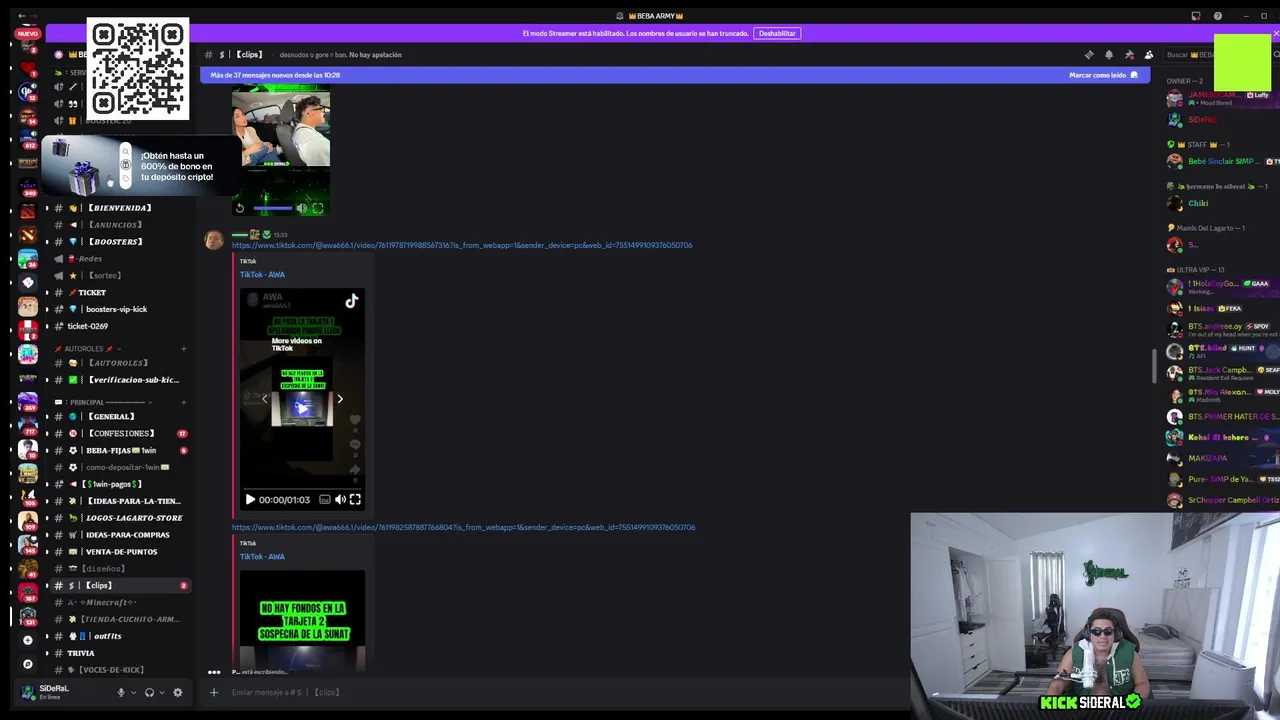The image size is (1280, 720).
Task: Seek on TikTok video progress bar
Action: click(x=302, y=488)
